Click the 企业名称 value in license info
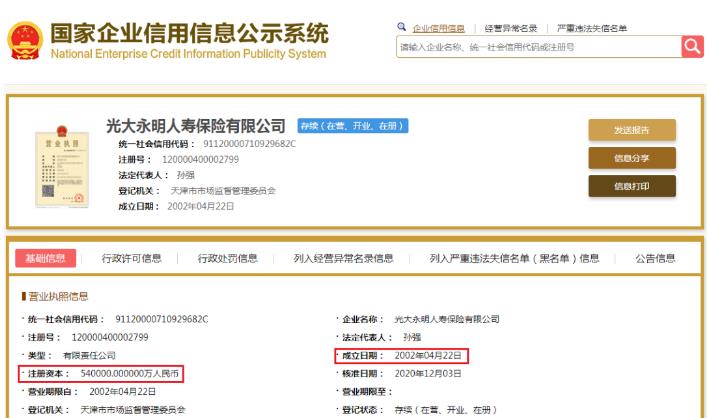The width and height of the screenshot is (709, 418). [447, 319]
